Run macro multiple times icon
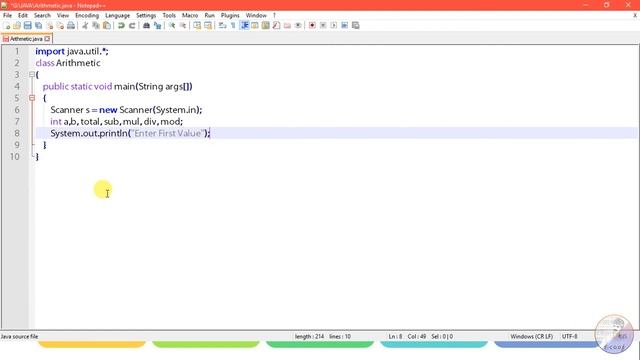The height and width of the screenshot is (360, 640). (x=344, y=26)
